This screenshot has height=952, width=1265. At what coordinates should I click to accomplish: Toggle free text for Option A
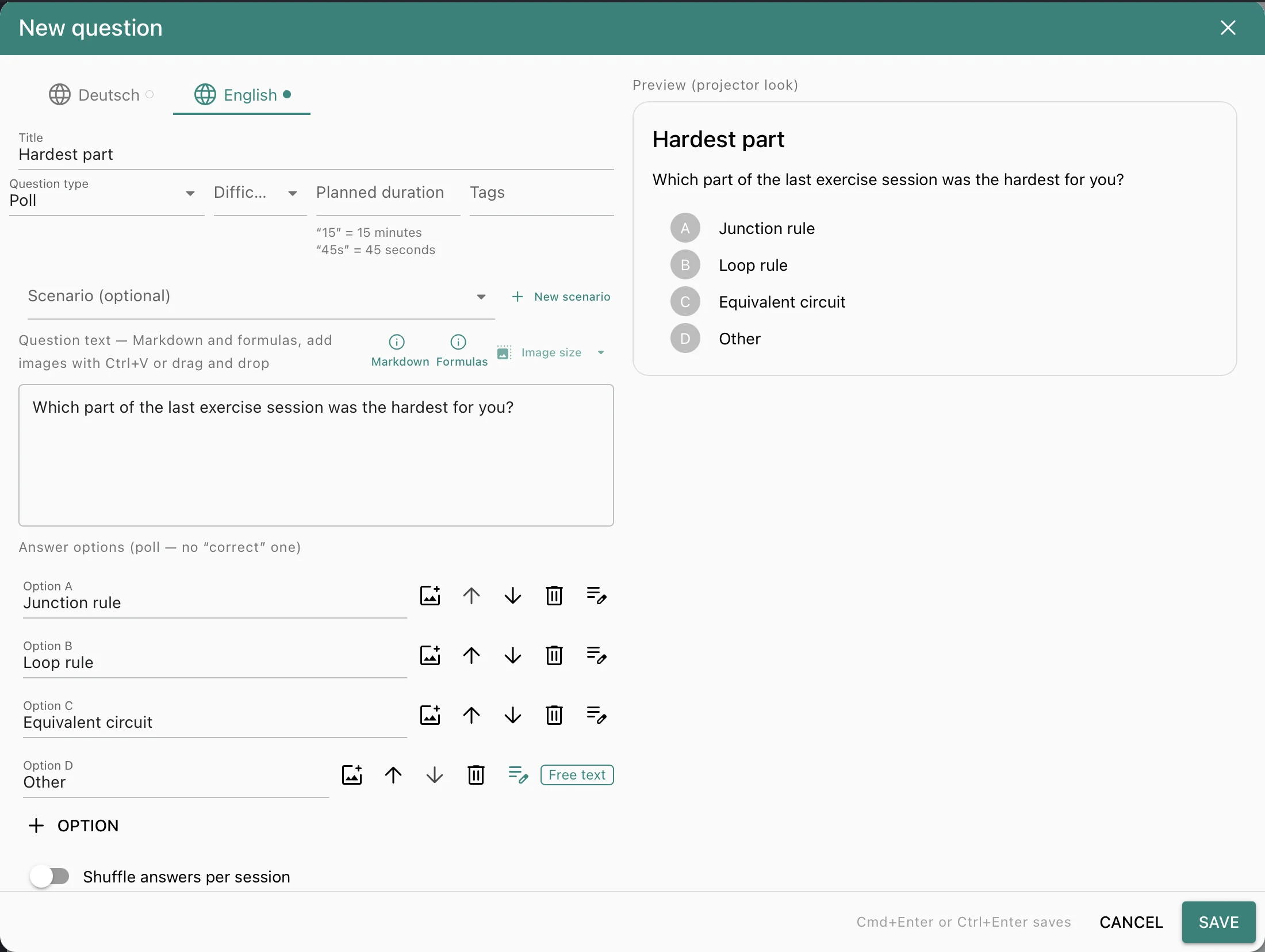[596, 596]
